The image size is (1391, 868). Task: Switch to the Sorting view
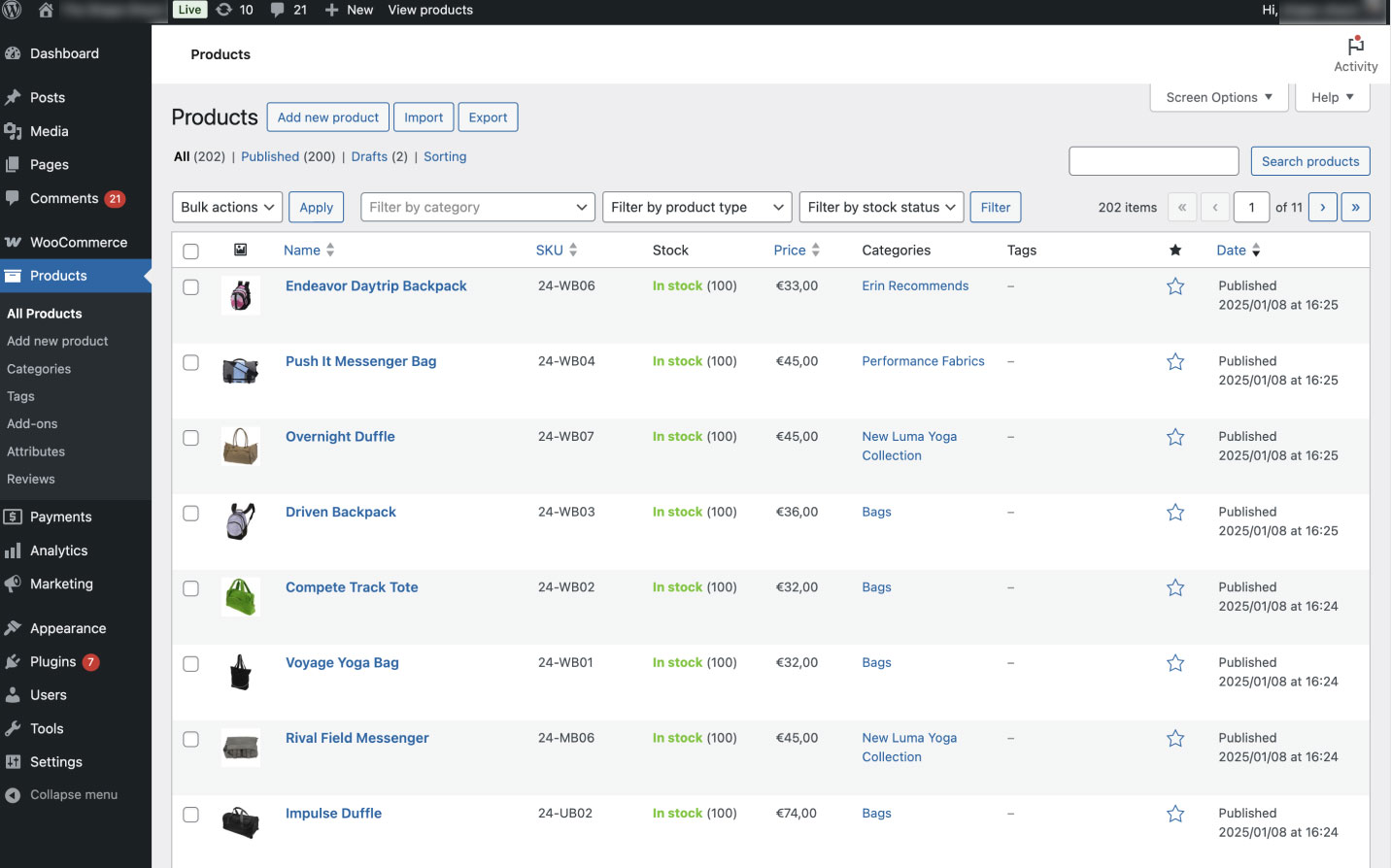pyautogui.click(x=445, y=156)
